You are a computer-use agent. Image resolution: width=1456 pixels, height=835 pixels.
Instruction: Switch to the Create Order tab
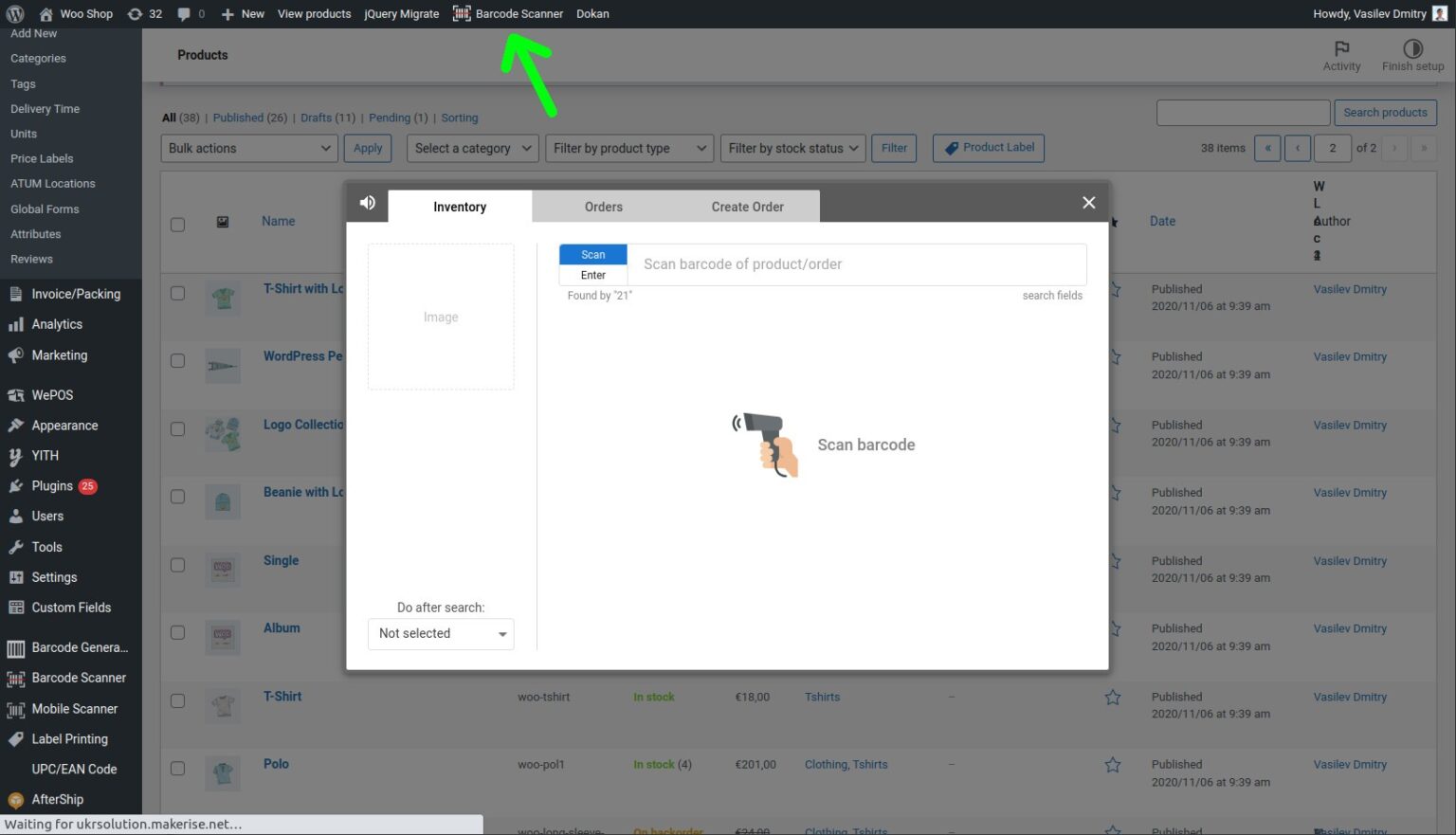pos(747,206)
